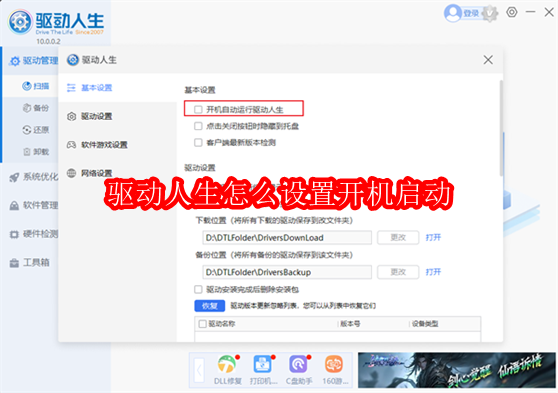The image size is (558, 393).
Task: Click the globe icon beside 网络设置
Action: click(72, 173)
